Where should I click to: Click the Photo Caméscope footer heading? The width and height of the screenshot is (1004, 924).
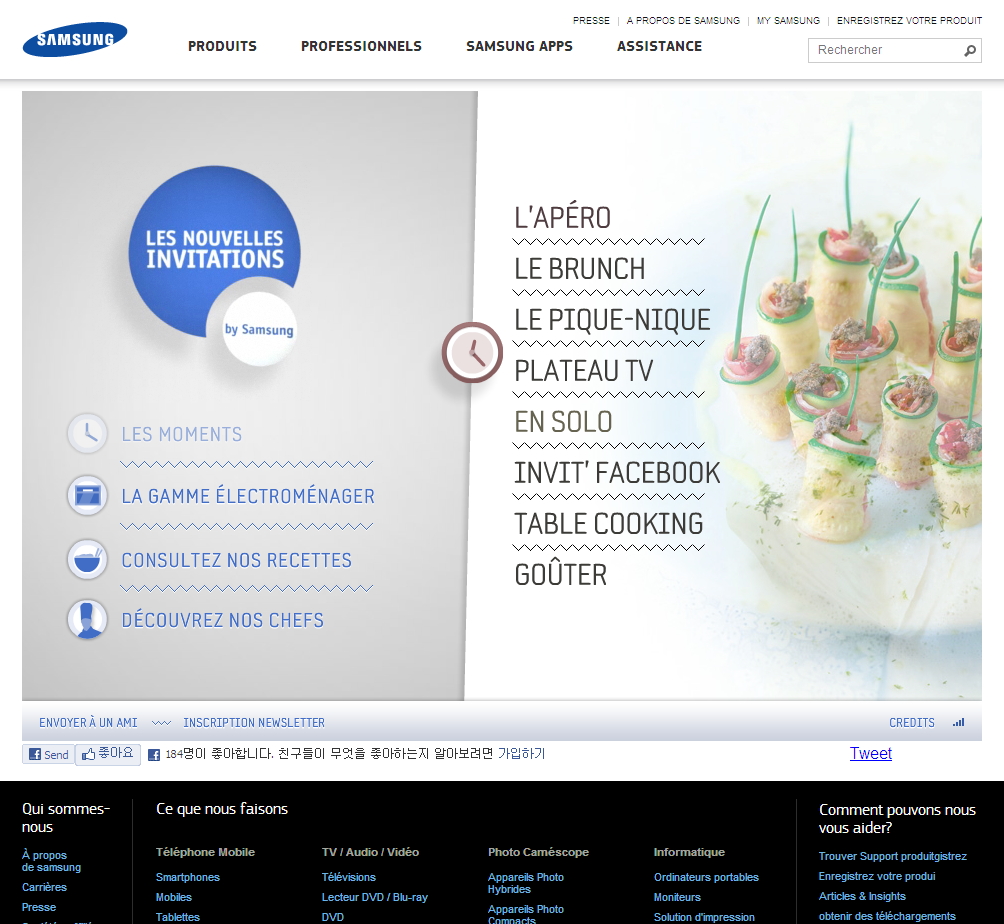[x=538, y=852]
